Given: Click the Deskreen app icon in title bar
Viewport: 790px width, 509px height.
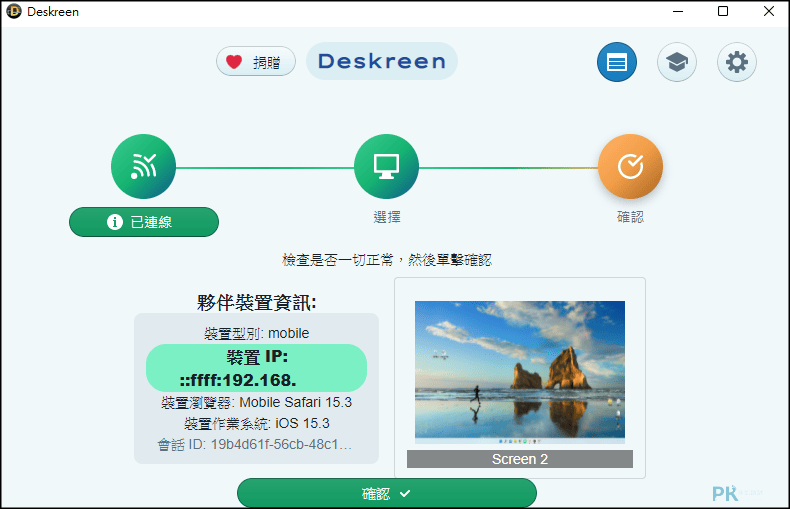Looking at the screenshot, I should point(14,11).
